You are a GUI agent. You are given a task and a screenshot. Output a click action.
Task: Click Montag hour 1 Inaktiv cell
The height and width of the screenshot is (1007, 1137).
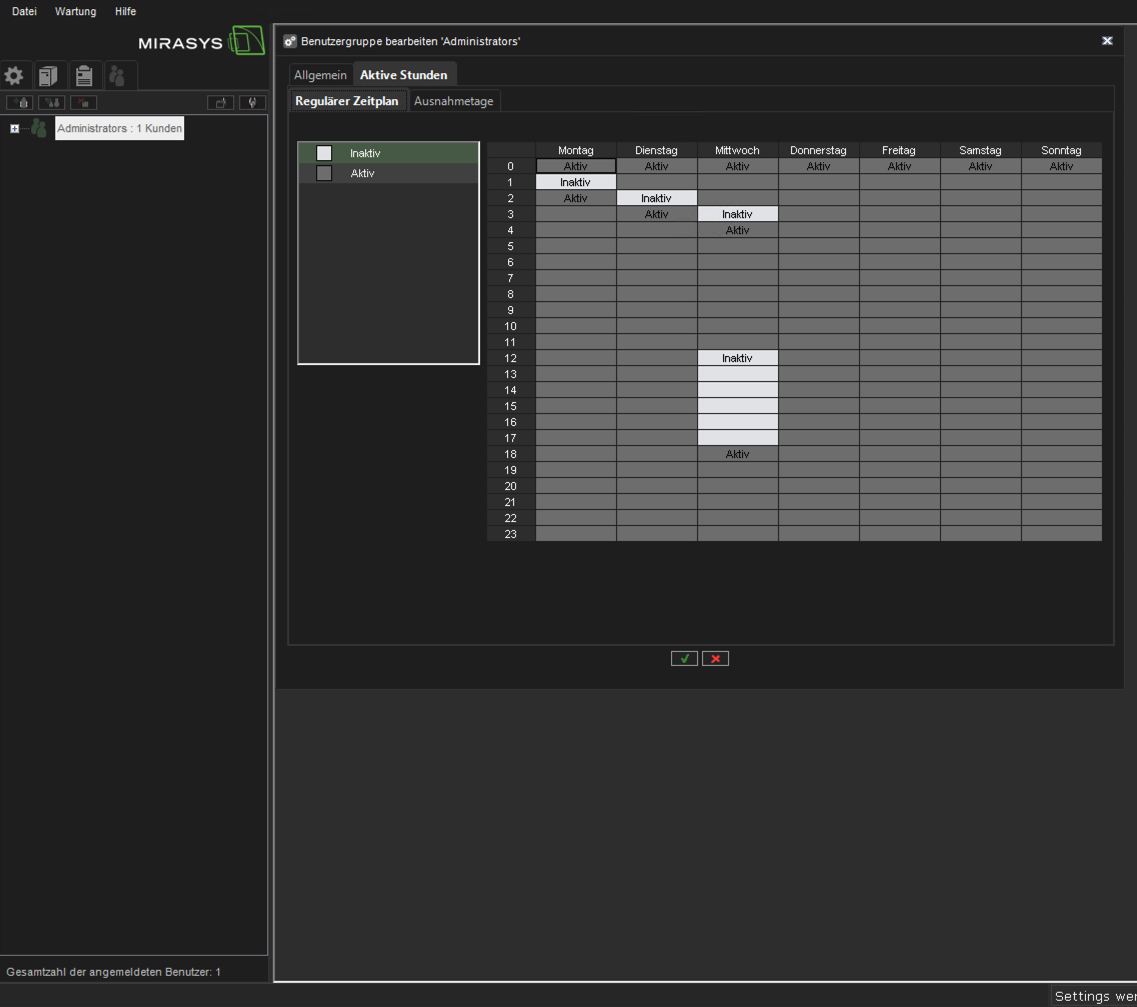click(575, 182)
